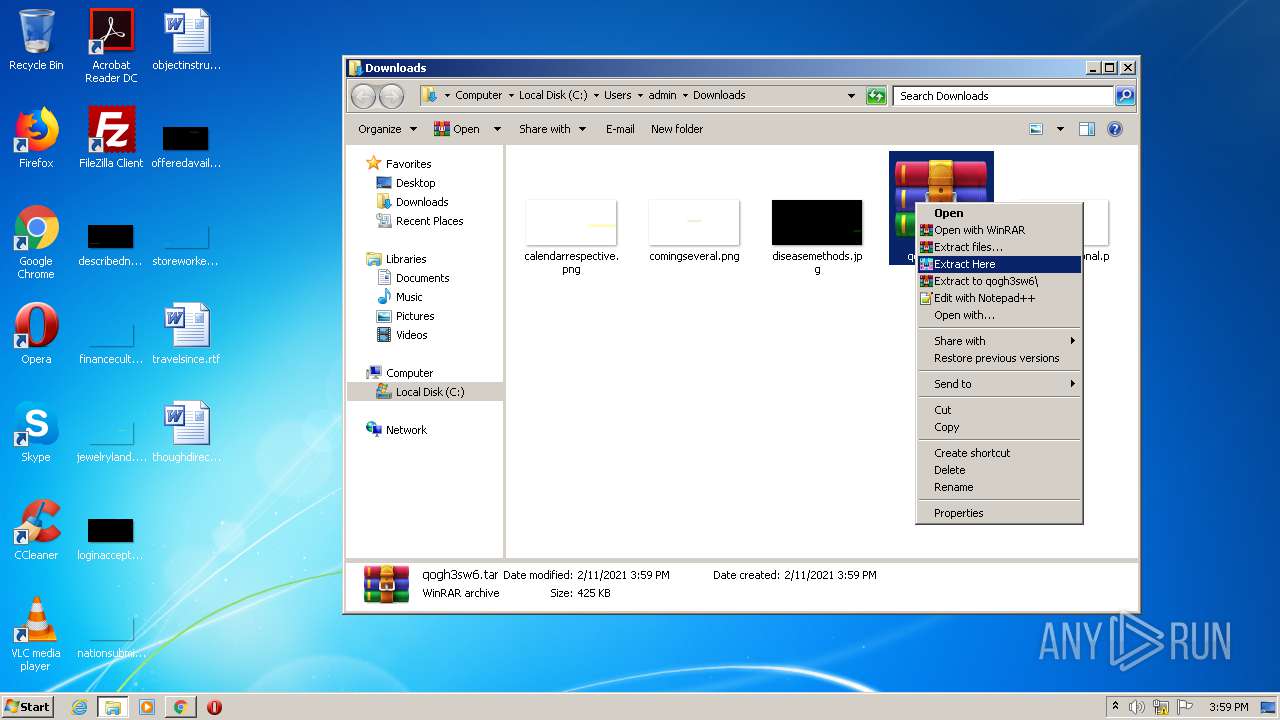Click the volume speaker tray icon
Image resolution: width=1280 pixels, height=720 pixels.
click(1137, 707)
